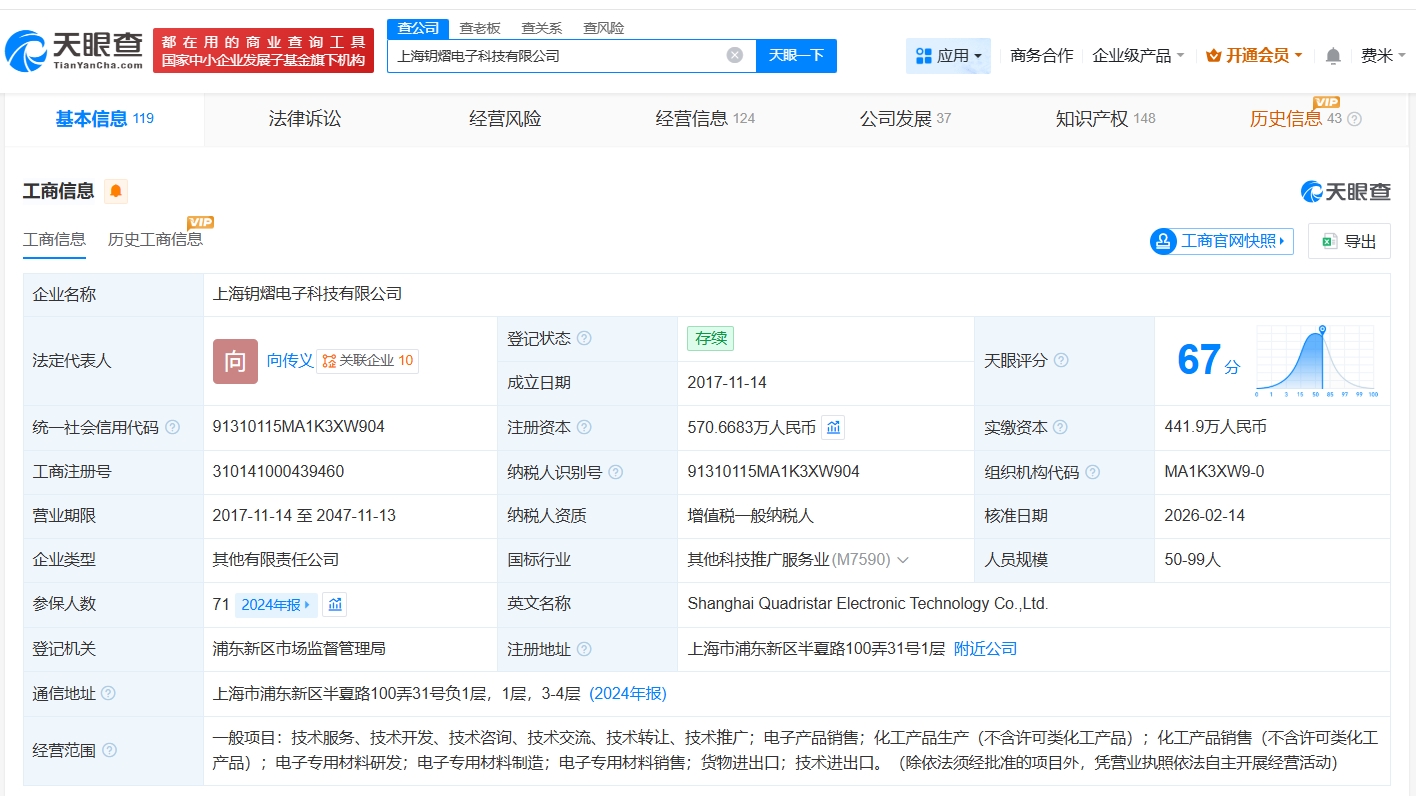
Task: Open the 开通会员 membership dropdown
Action: (1254, 56)
